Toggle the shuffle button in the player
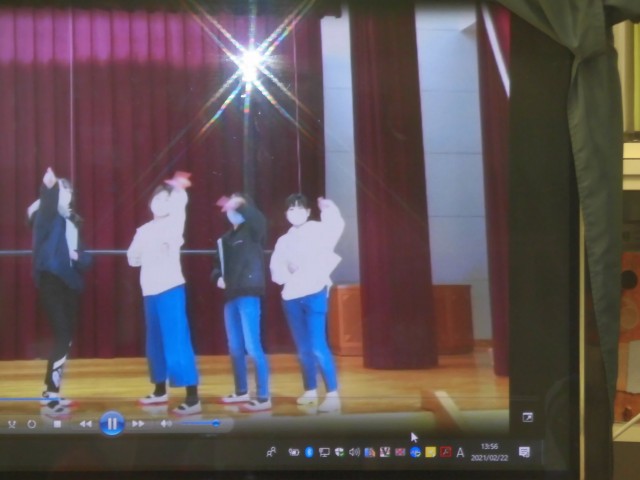Viewport: 640px width, 480px height. [x=12, y=424]
